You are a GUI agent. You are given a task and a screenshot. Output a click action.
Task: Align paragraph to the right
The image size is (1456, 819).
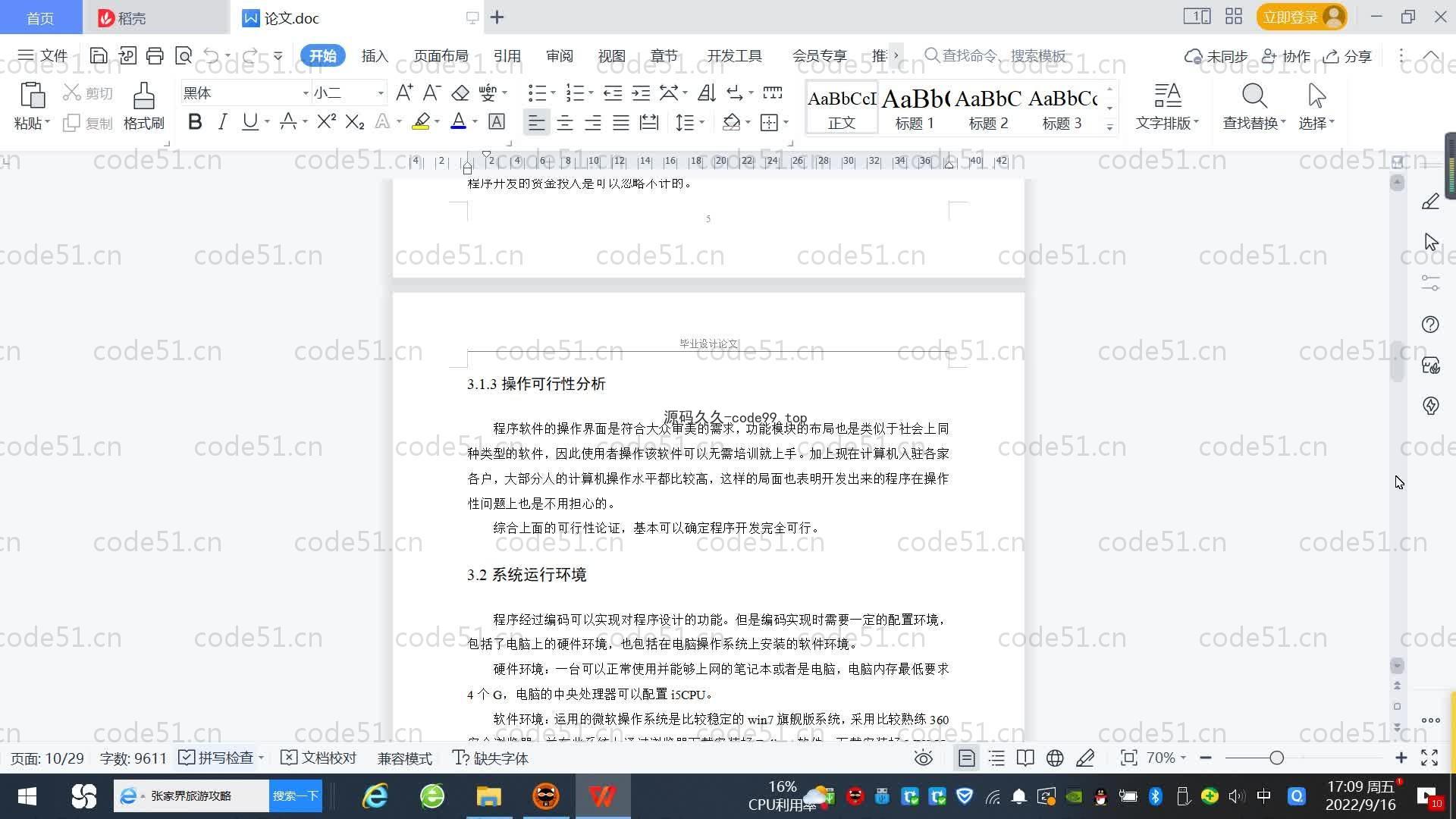tap(593, 122)
